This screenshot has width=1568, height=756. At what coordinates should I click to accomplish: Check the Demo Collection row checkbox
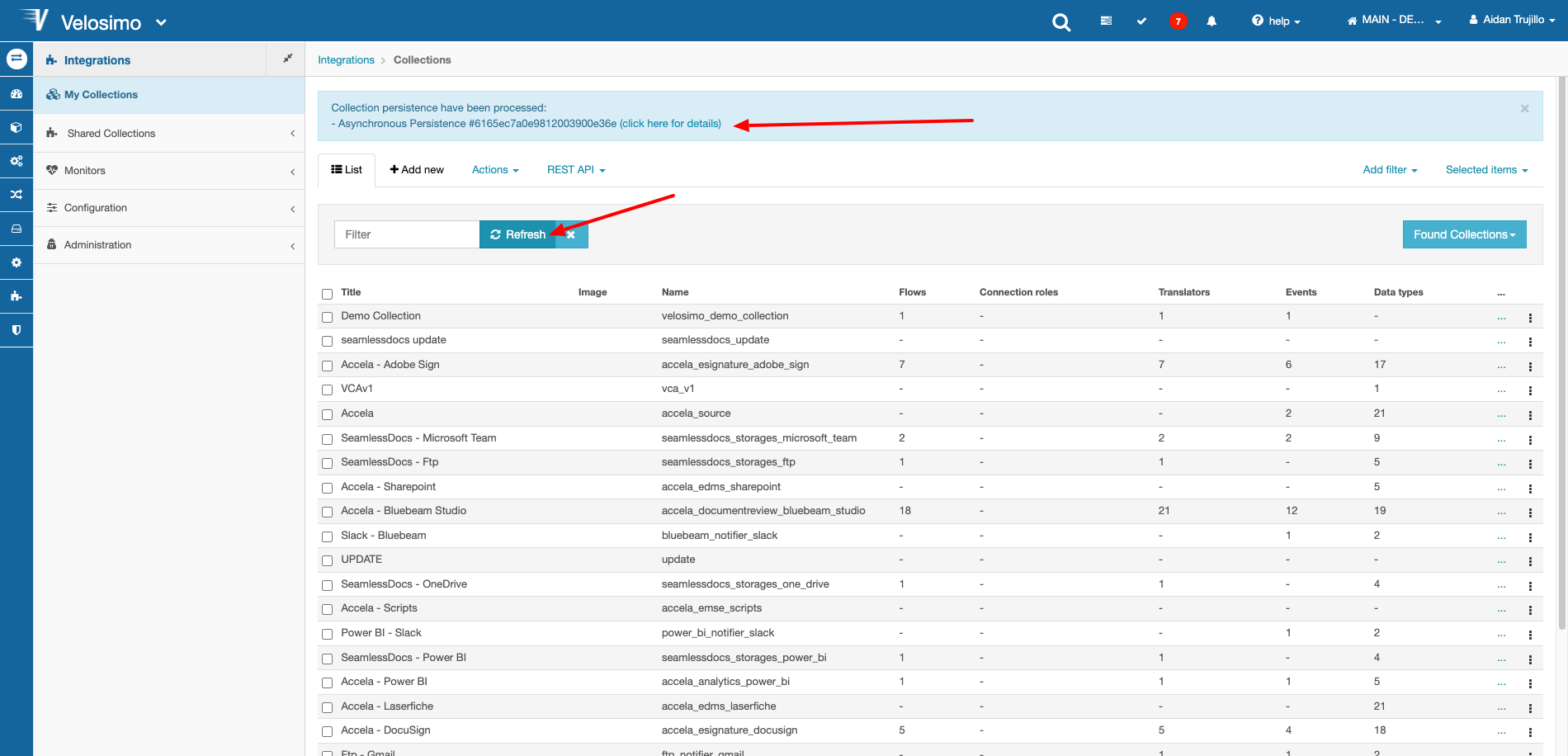[x=328, y=317]
